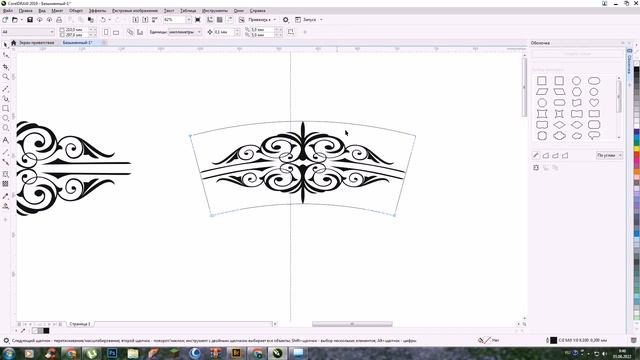Select the Zoom magnifier tool
The width and height of the screenshot is (640, 360).
pyautogui.click(x=5, y=77)
